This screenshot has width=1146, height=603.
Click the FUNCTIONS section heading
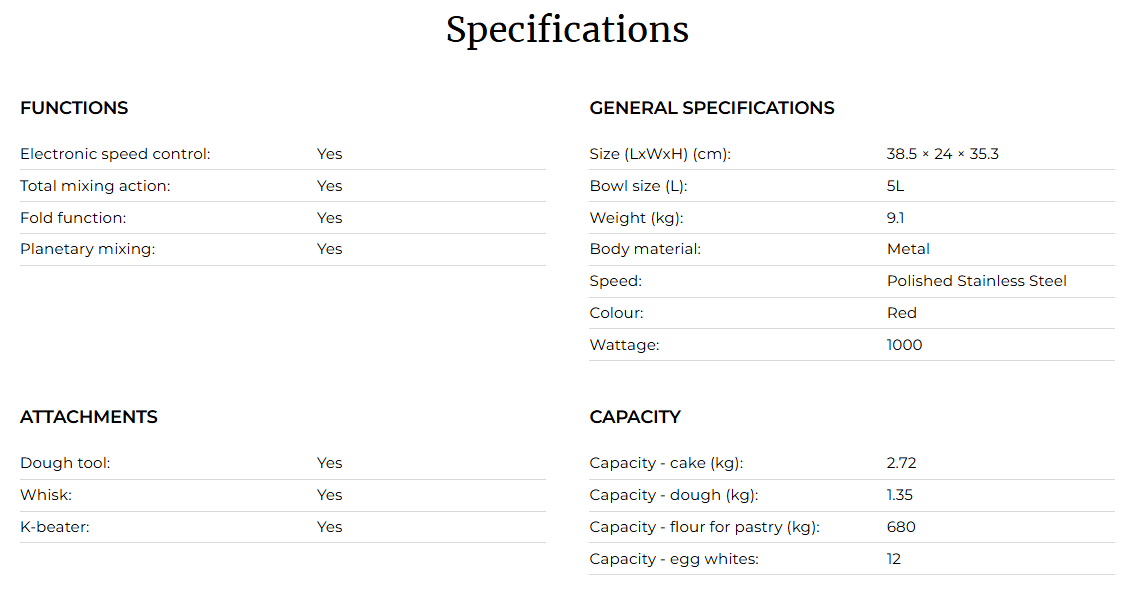(74, 108)
